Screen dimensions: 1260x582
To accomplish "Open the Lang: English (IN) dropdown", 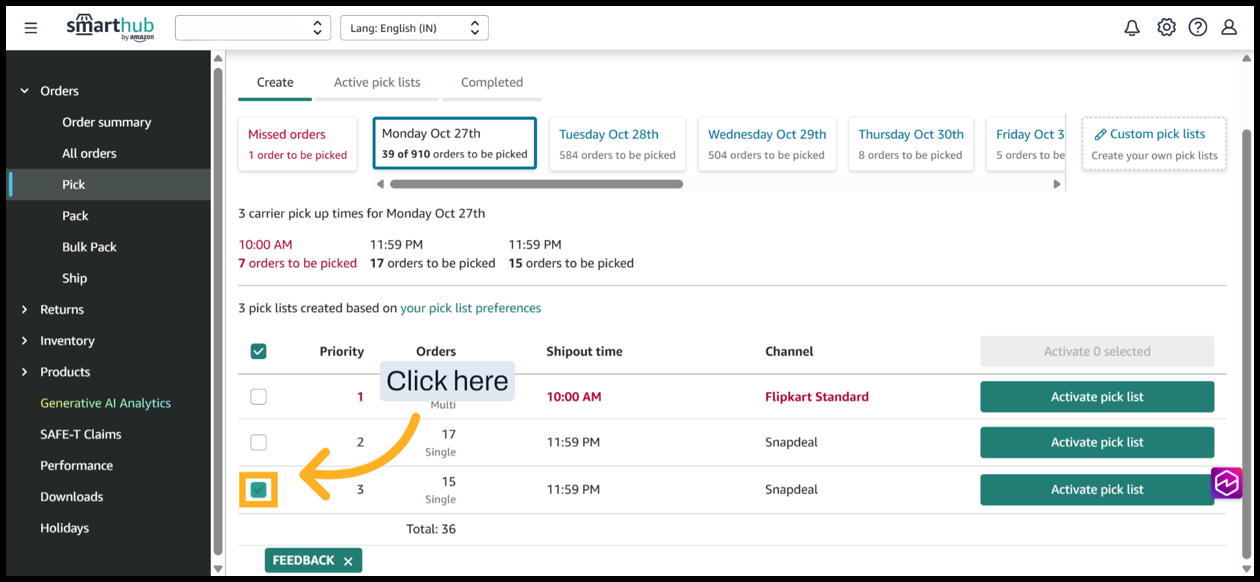I will pos(414,28).
